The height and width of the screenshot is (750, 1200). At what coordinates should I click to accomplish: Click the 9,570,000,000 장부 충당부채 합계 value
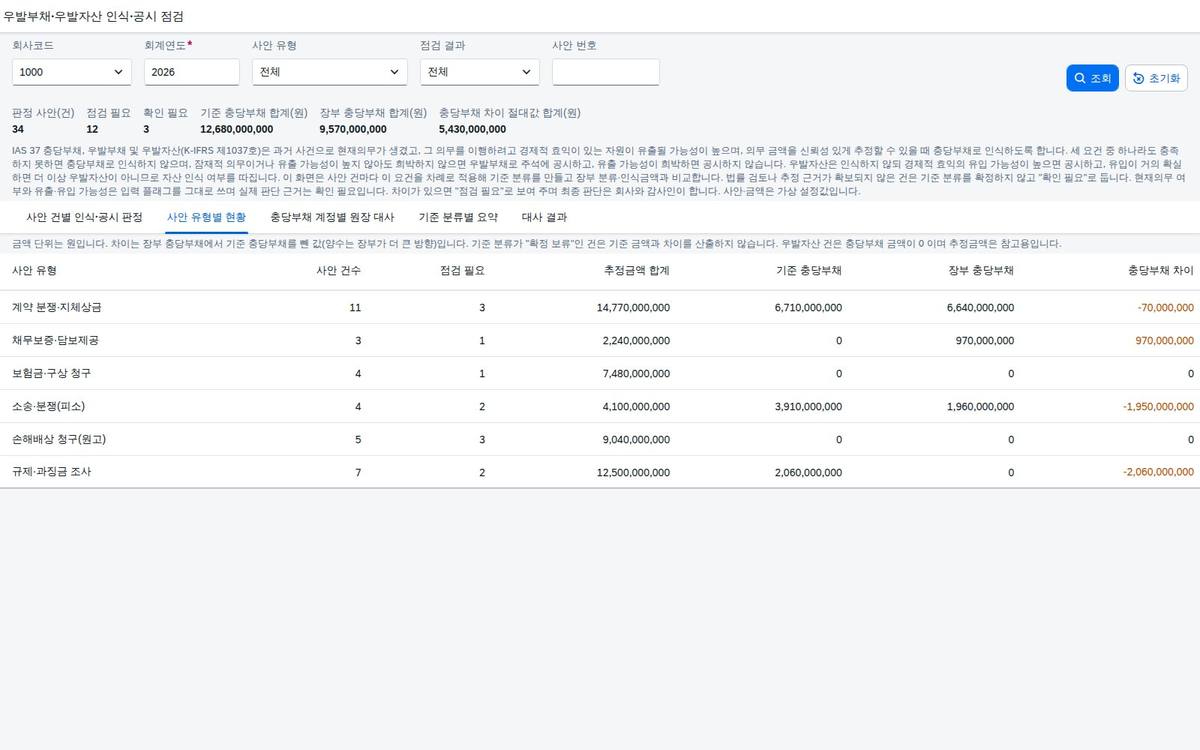[x=353, y=129]
